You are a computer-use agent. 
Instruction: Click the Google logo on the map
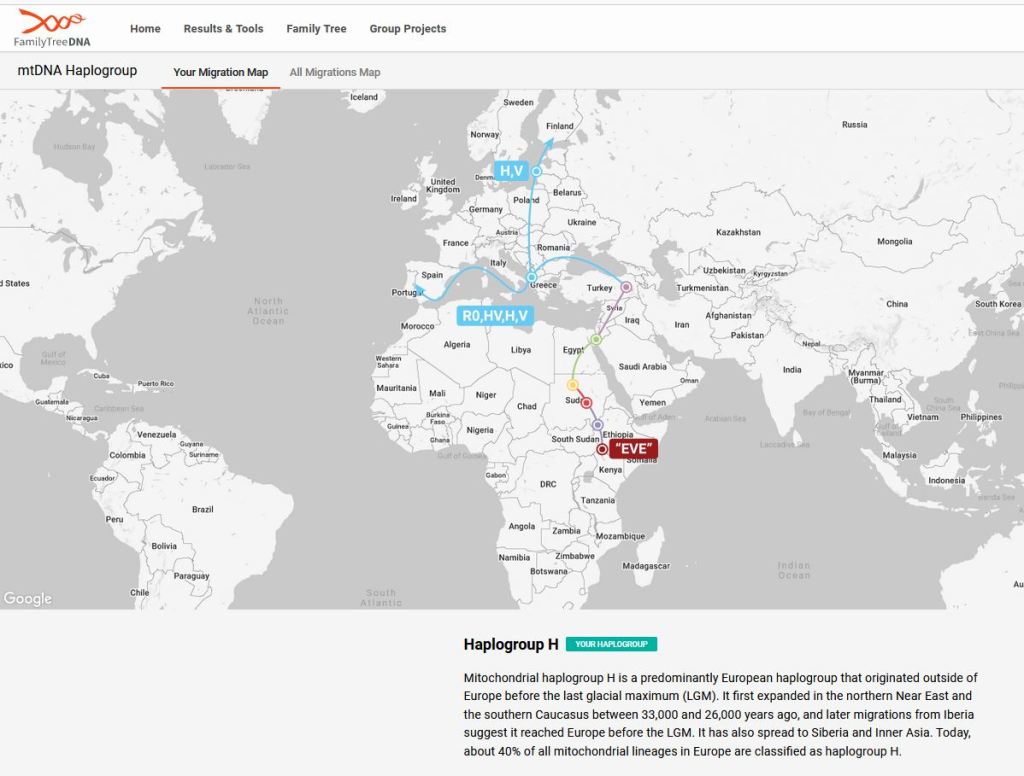28,598
